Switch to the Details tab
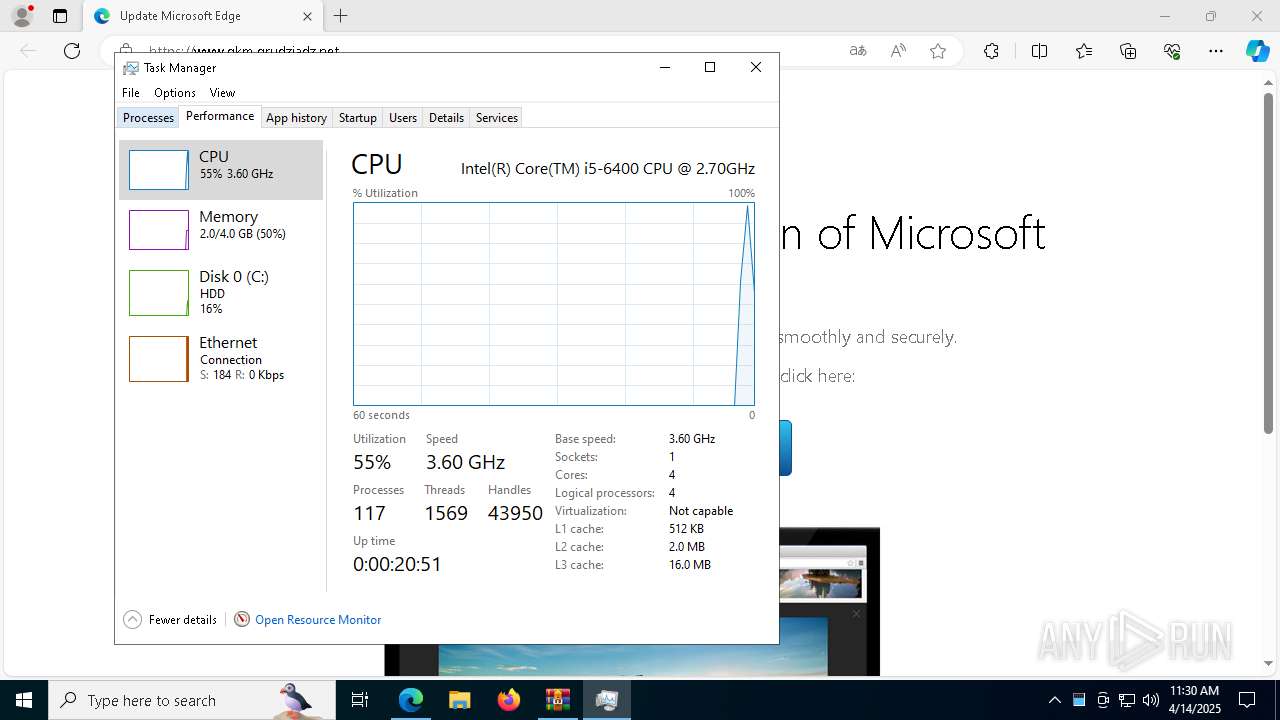 point(446,118)
